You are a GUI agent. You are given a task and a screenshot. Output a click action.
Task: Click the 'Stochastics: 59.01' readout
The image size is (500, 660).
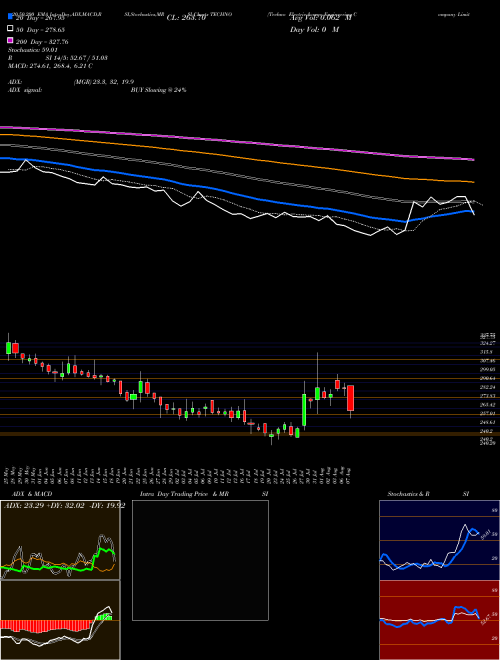click(33, 50)
